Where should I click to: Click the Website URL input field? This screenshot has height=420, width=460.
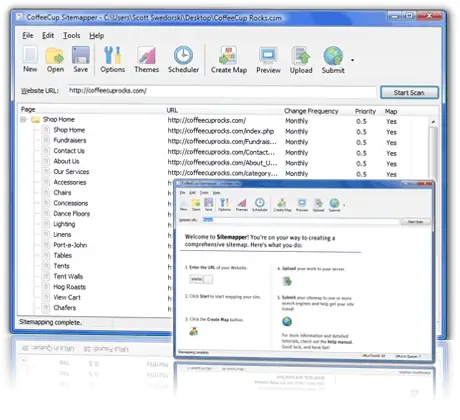click(x=222, y=91)
